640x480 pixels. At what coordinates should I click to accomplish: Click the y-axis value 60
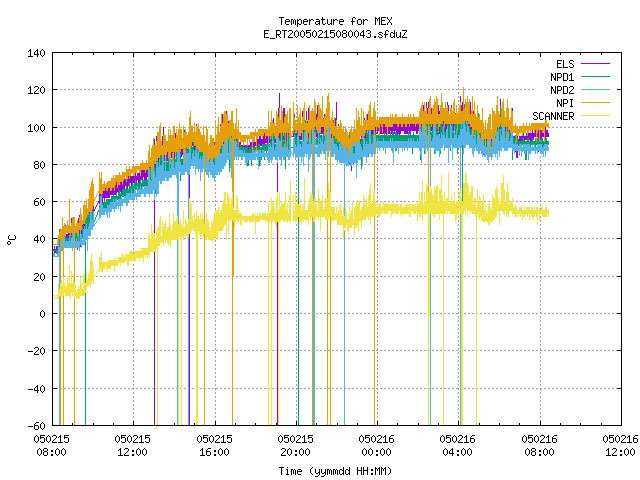pos(39,202)
